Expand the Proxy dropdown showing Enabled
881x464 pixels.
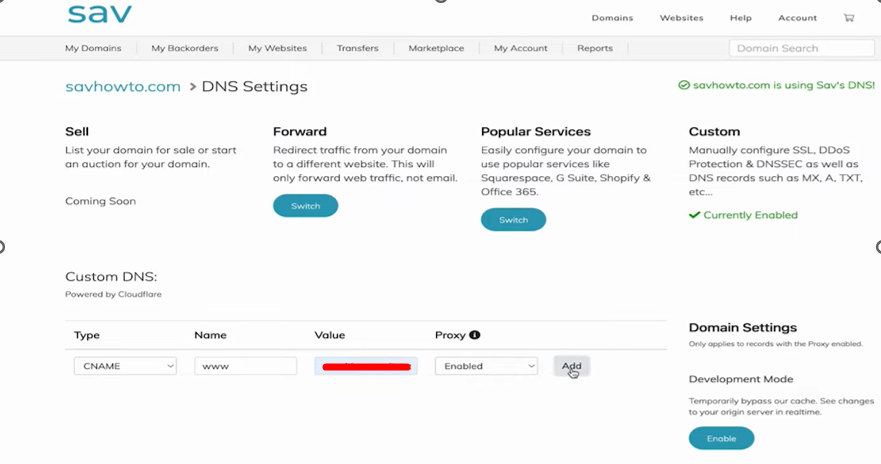[x=486, y=366]
